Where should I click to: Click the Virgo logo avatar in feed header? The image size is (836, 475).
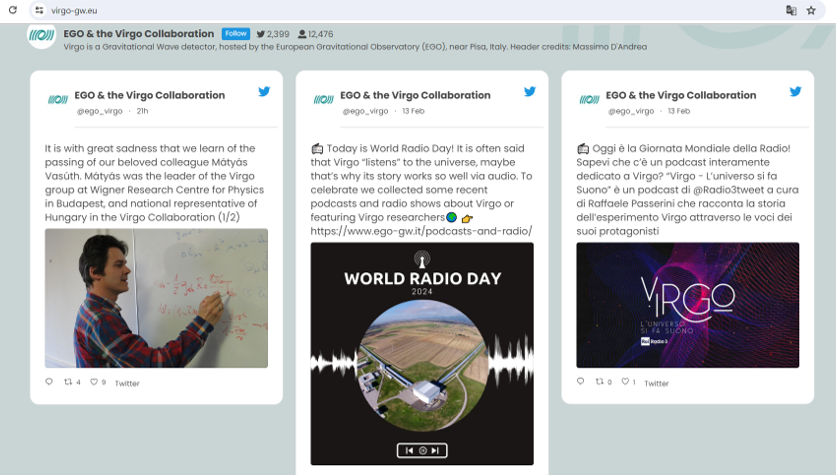(x=42, y=35)
